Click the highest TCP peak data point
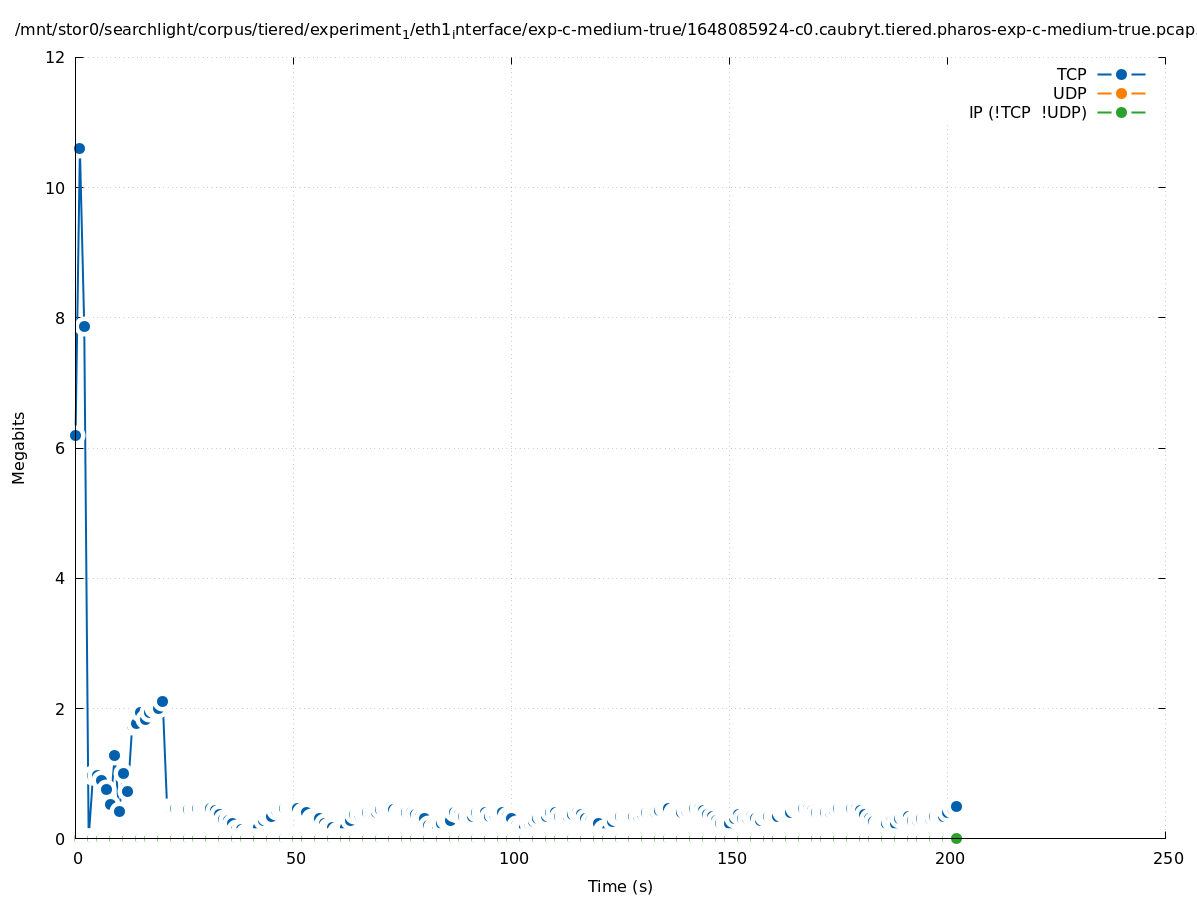The width and height of the screenshot is (1197, 900). [79, 148]
